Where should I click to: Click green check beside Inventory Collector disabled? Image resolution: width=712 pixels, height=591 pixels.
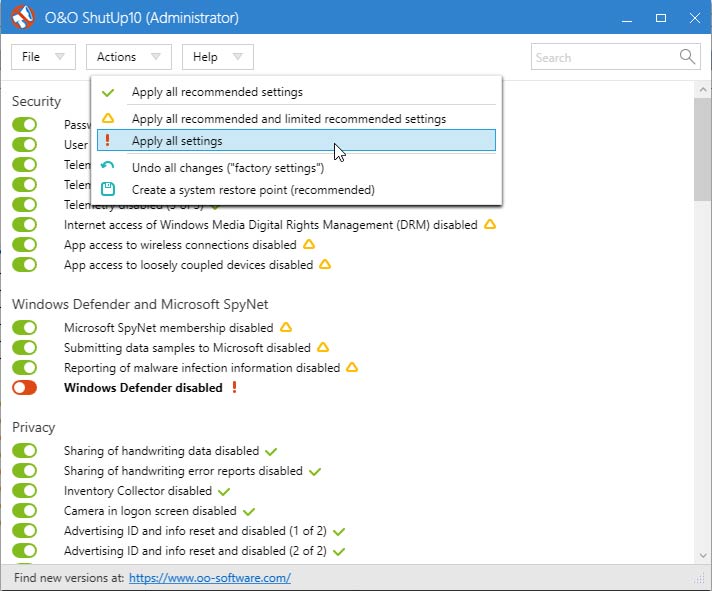coord(224,492)
